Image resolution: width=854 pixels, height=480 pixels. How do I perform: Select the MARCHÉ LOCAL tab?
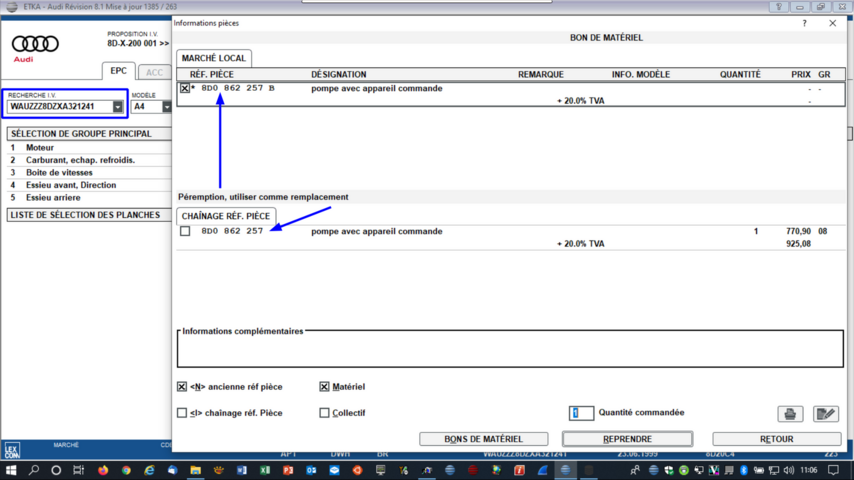[x=214, y=58]
